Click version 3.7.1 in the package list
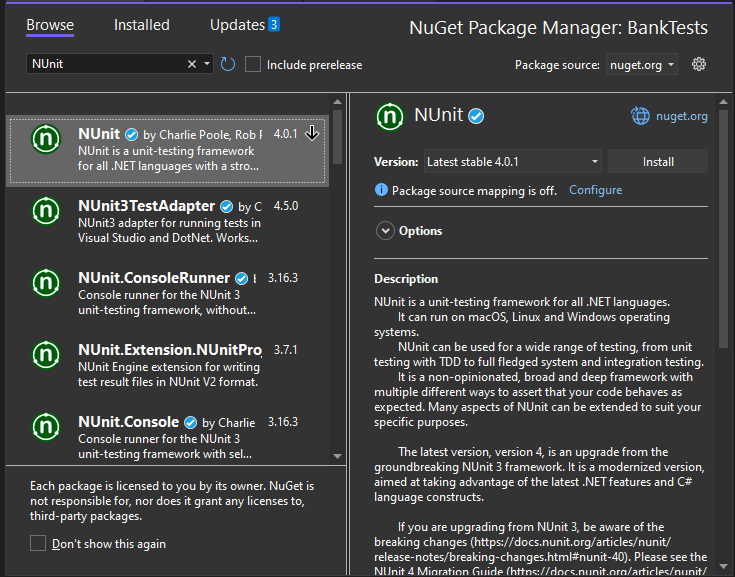 click(x=285, y=350)
